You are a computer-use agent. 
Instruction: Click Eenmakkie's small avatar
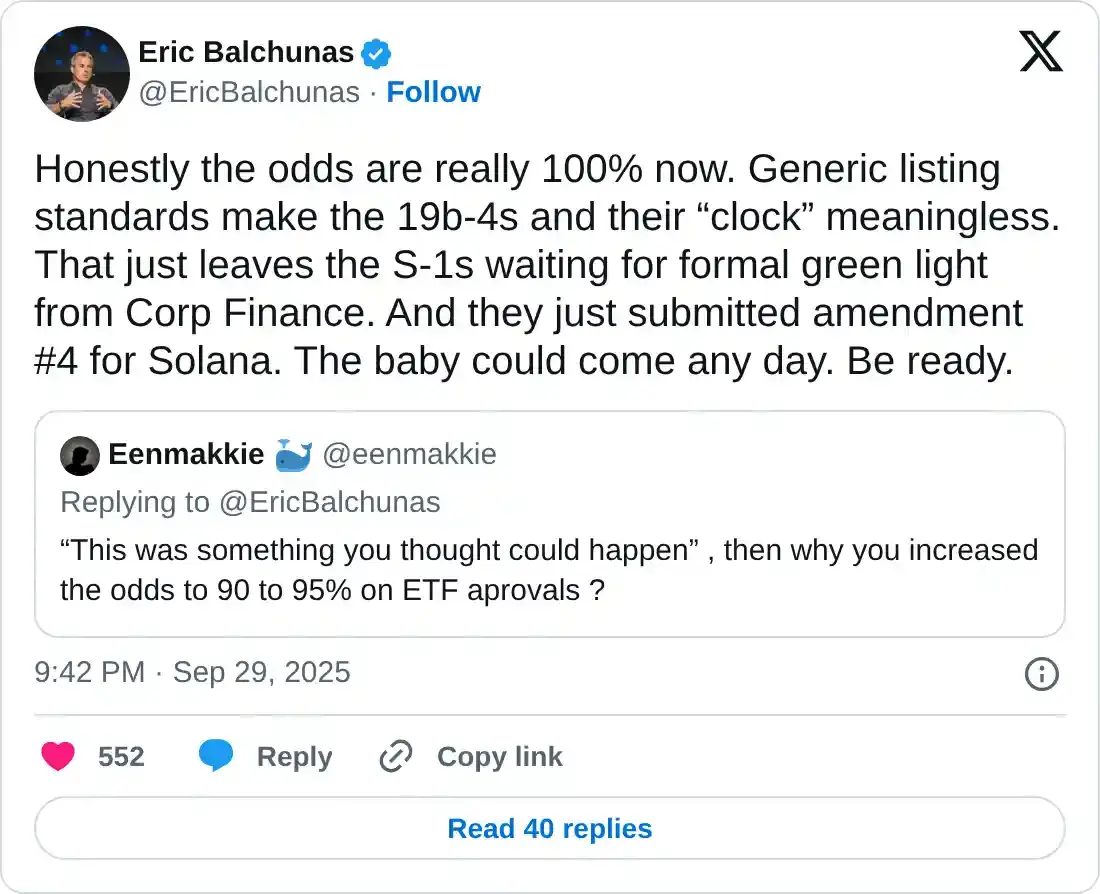click(x=79, y=456)
